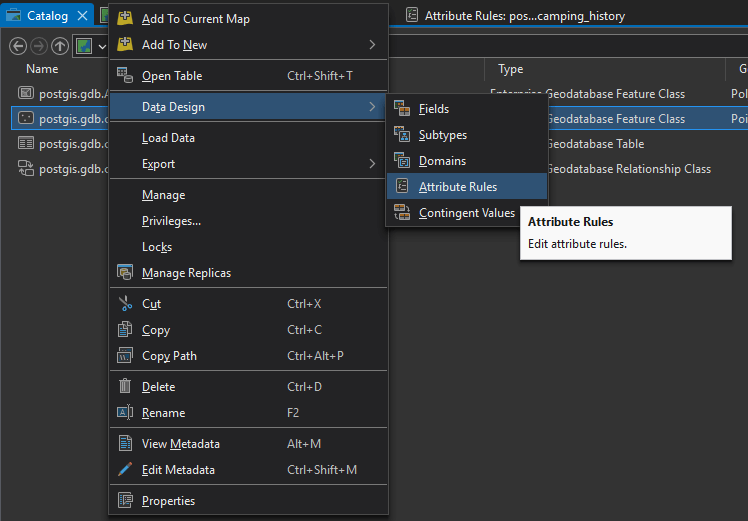
Task: Select Copy Path menu entry
Action: tap(169, 356)
